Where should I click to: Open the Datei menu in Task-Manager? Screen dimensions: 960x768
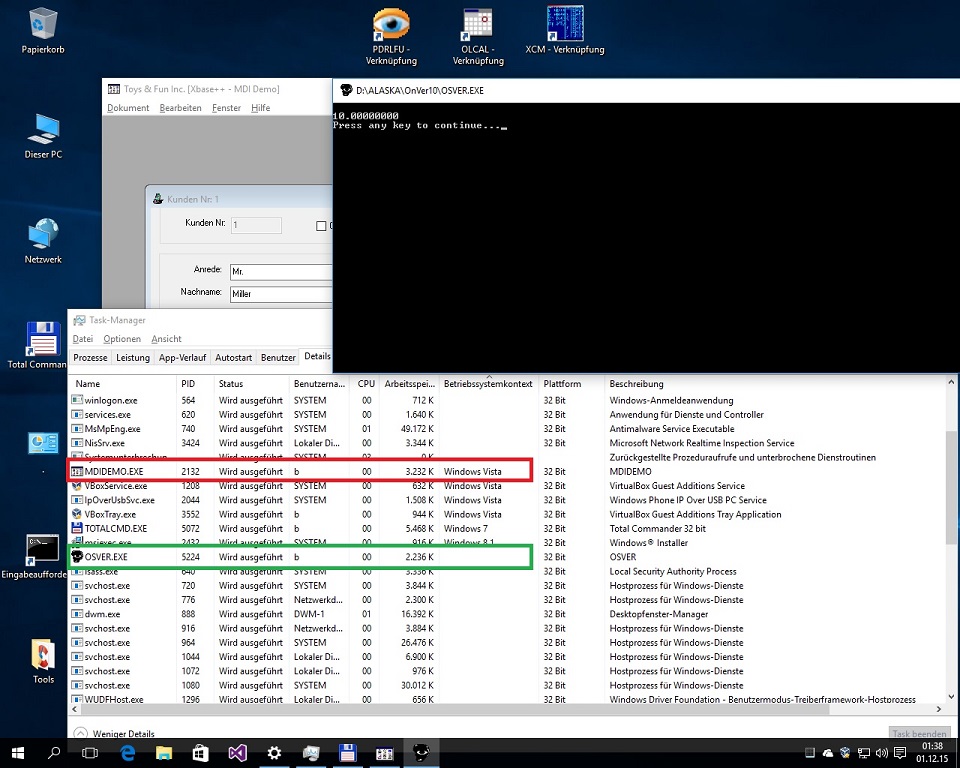[83, 339]
